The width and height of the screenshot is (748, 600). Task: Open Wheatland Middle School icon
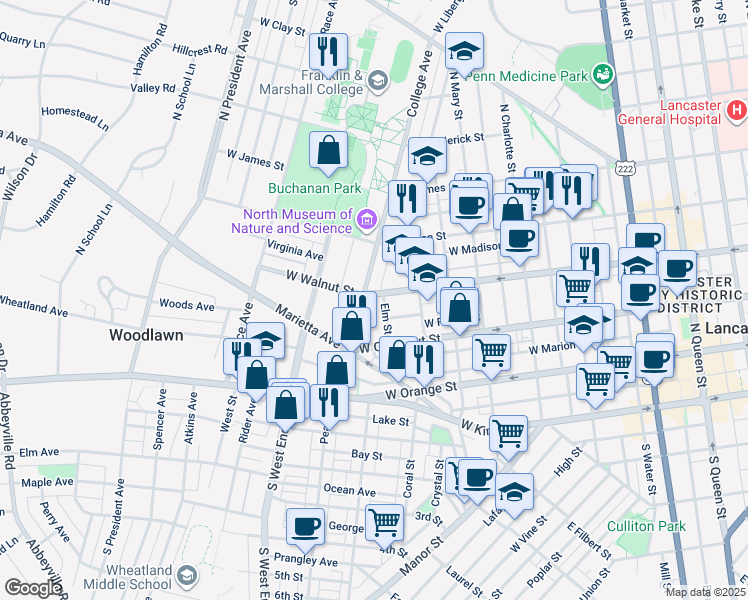[x=187, y=576]
